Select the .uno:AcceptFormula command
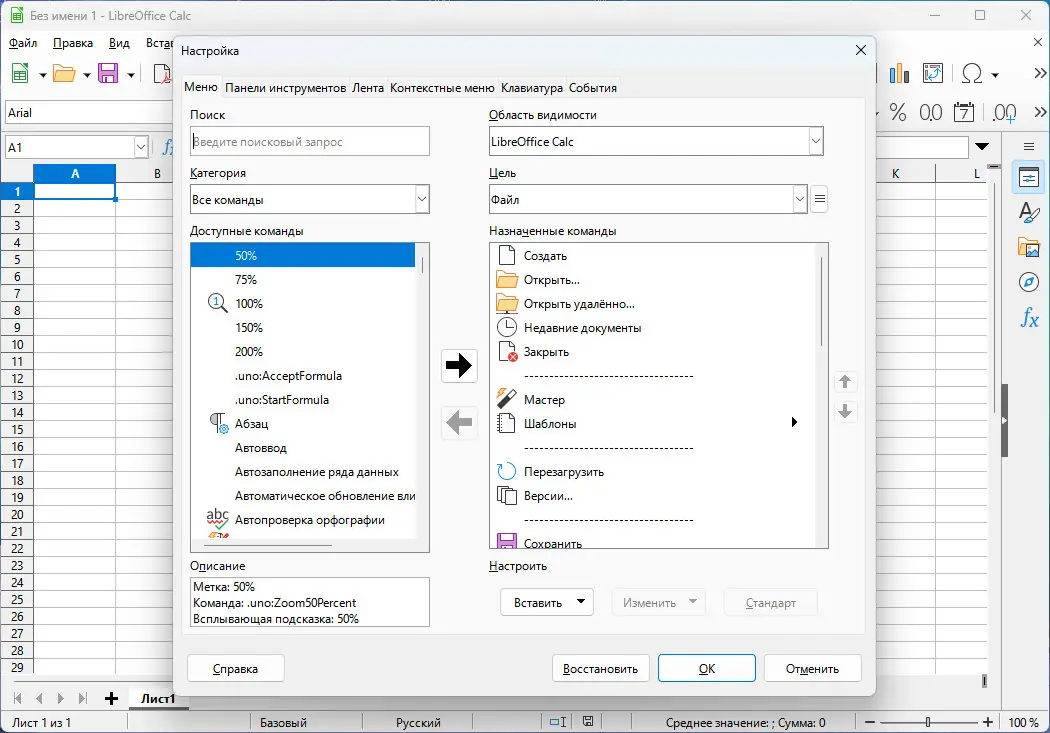 [x=303, y=376]
